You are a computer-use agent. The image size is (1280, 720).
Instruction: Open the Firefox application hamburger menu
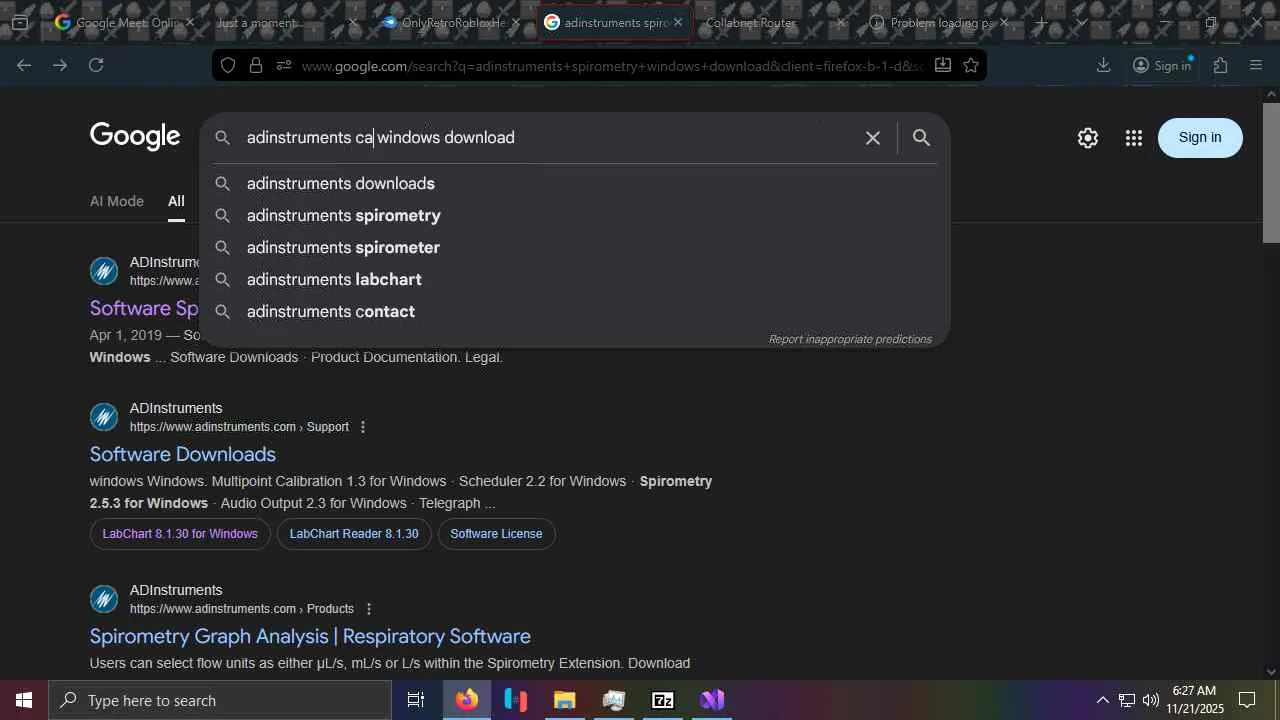(x=1257, y=65)
